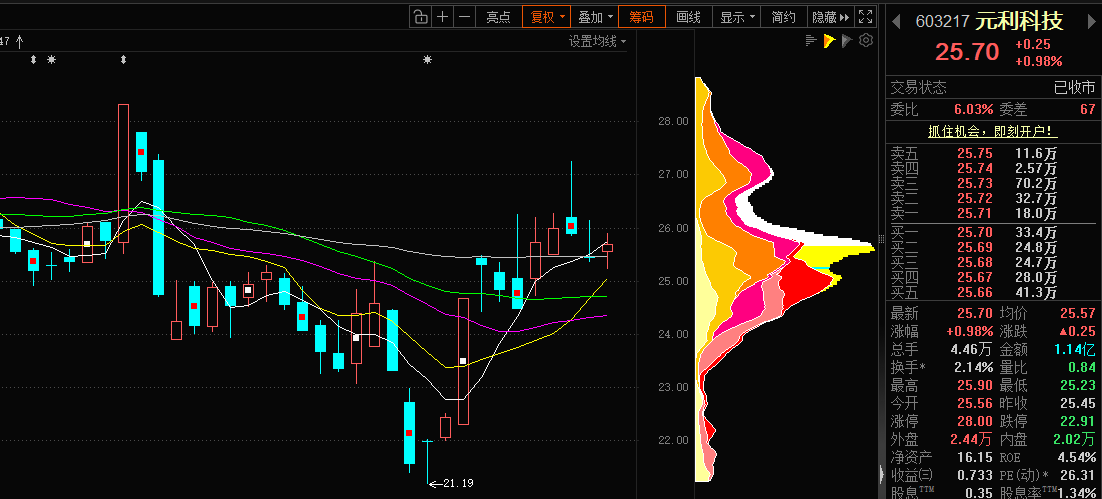Click 买五 price 25.66
The height and width of the screenshot is (499, 1102).
click(x=973, y=292)
